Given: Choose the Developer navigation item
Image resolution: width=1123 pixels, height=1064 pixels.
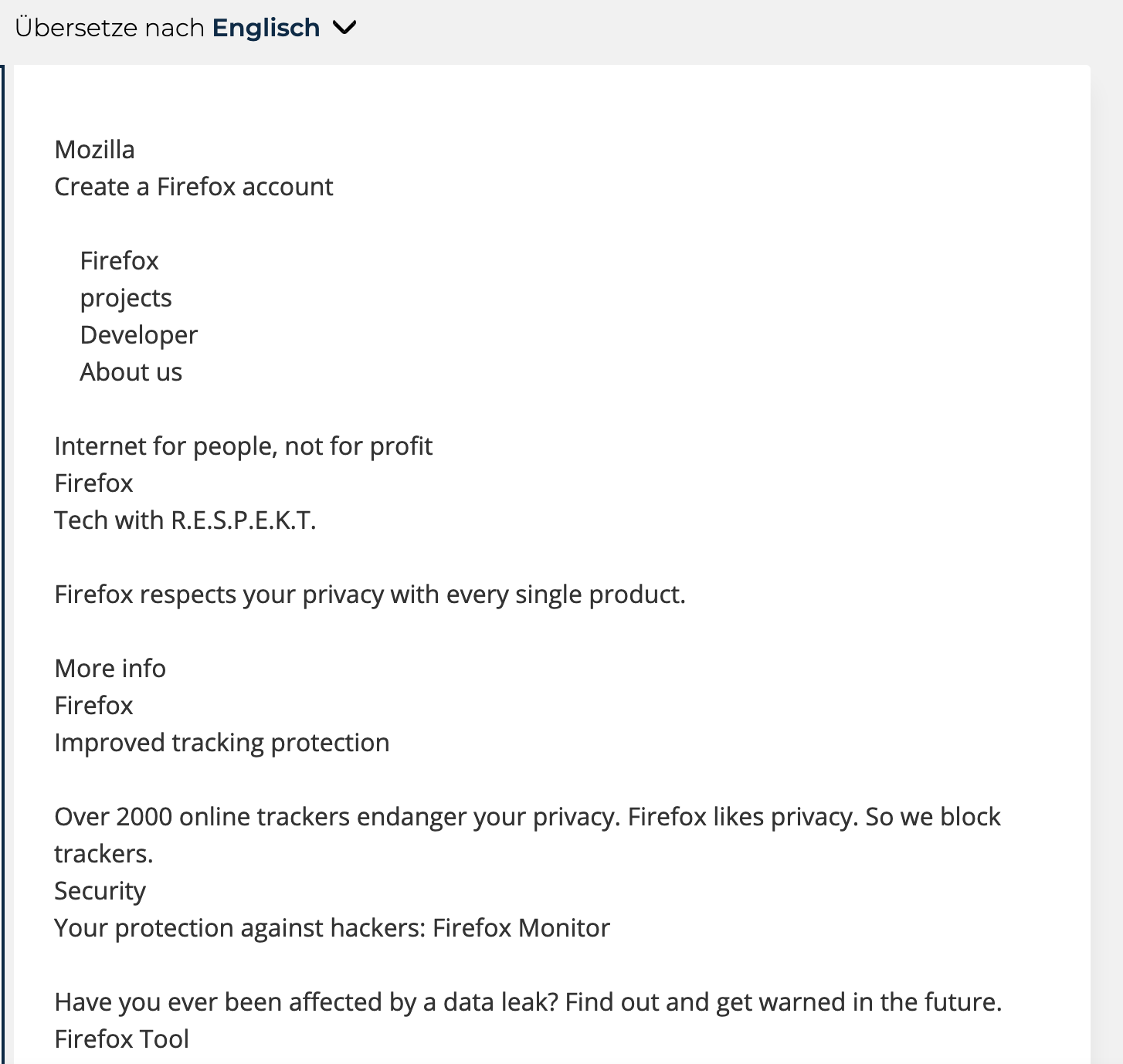Looking at the screenshot, I should [139, 335].
